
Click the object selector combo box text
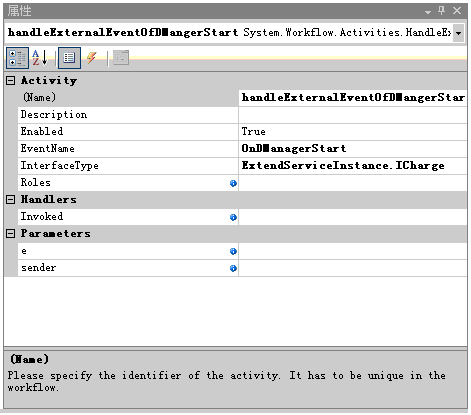click(x=229, y=33)
